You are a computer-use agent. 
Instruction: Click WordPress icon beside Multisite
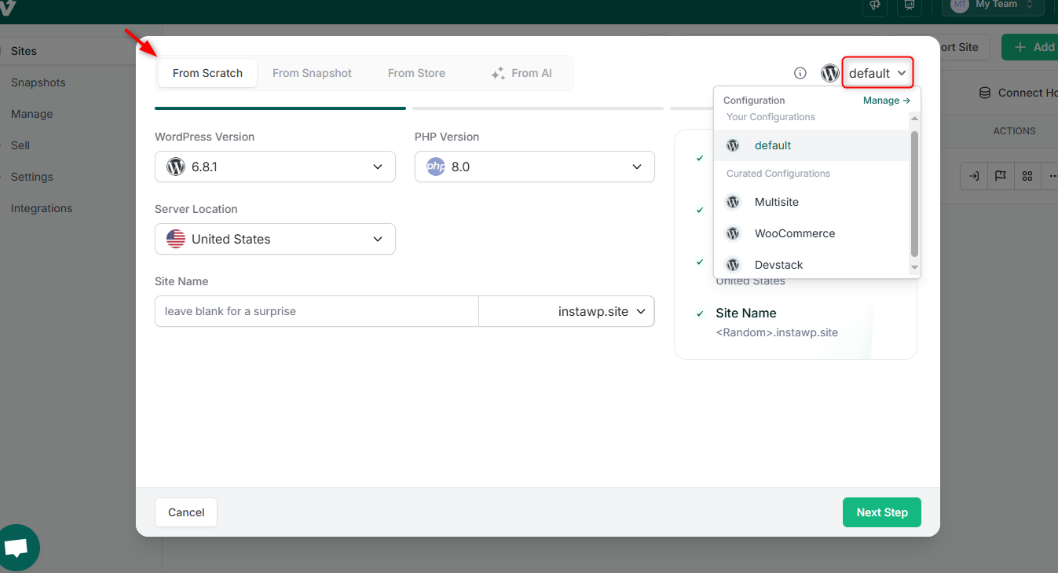click(x=733, y=202)
